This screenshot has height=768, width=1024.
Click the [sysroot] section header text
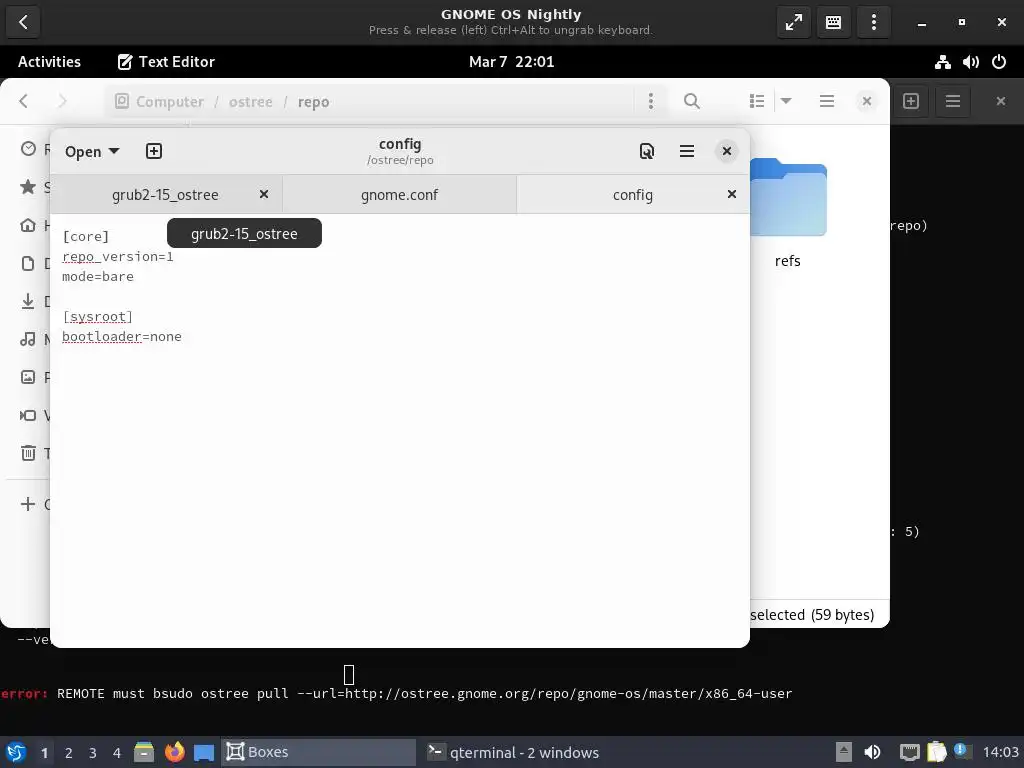pyautogui.click(x=98, y=317)
